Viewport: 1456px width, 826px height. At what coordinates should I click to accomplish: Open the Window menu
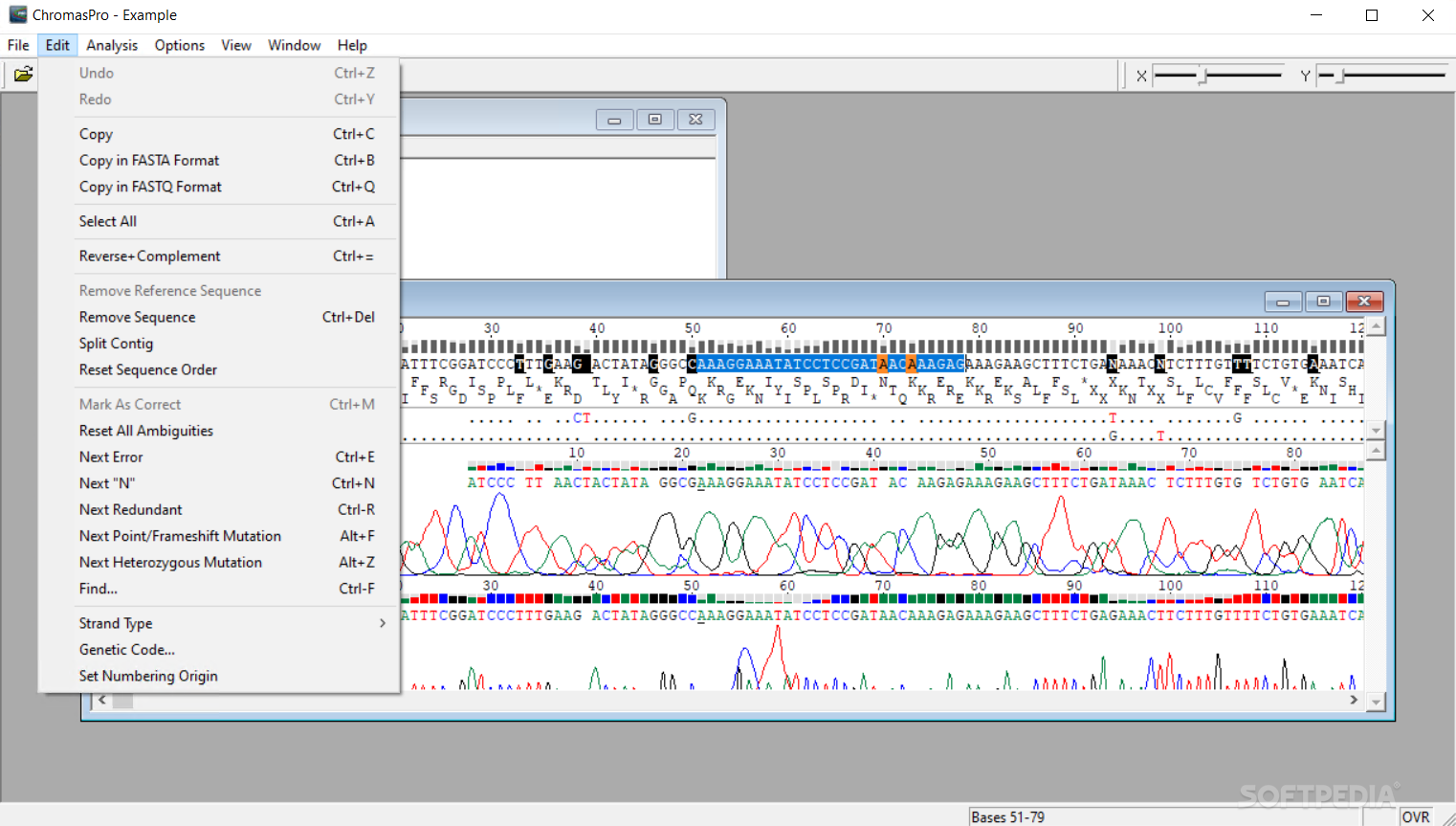pos(294,45)
